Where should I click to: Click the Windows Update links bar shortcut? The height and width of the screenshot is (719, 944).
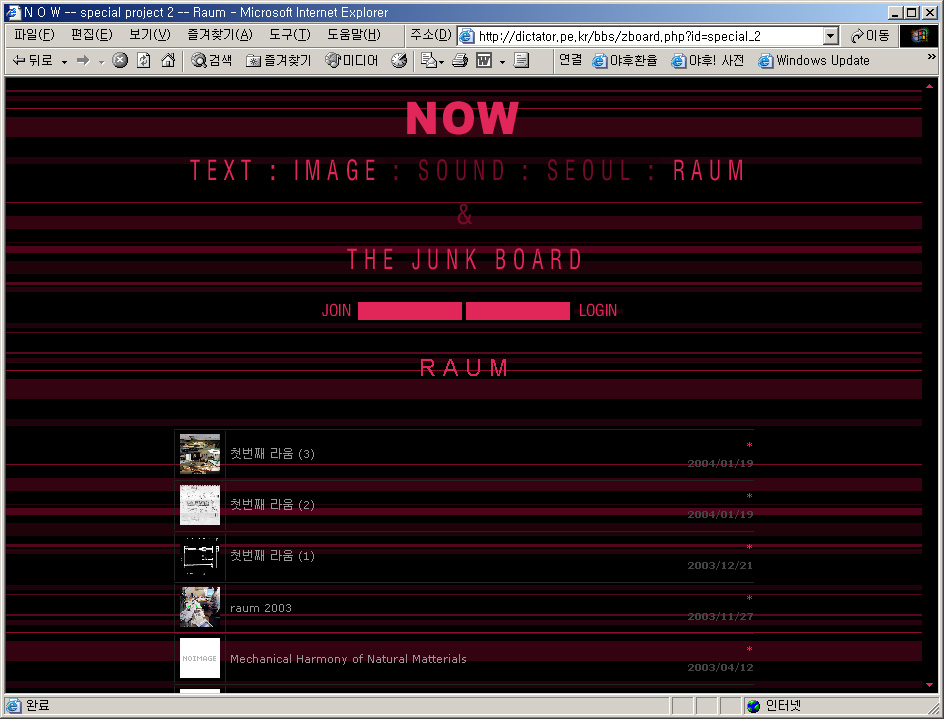point(813,60)
